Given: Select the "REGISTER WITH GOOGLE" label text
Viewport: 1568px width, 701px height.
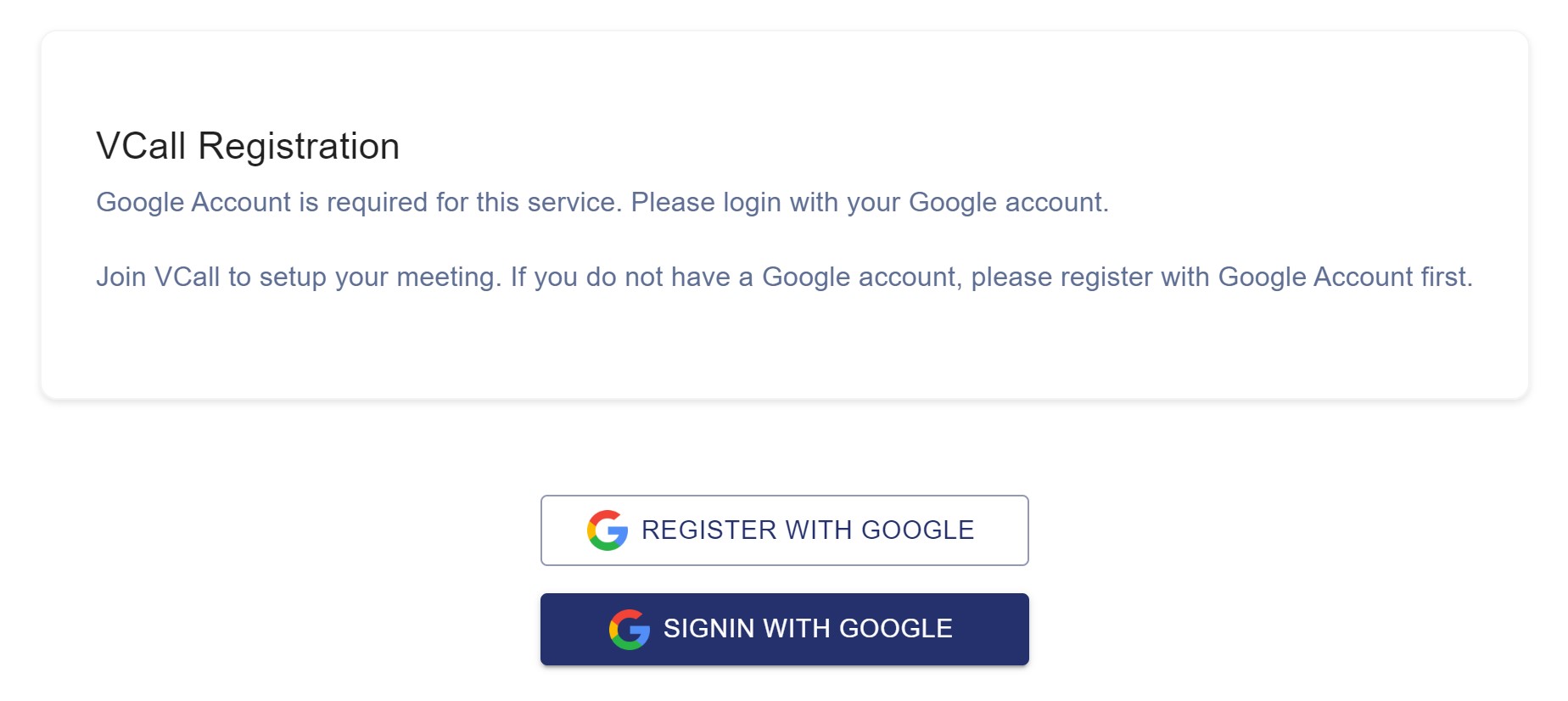Looking at the screenshot, I should tap(807, 530).
